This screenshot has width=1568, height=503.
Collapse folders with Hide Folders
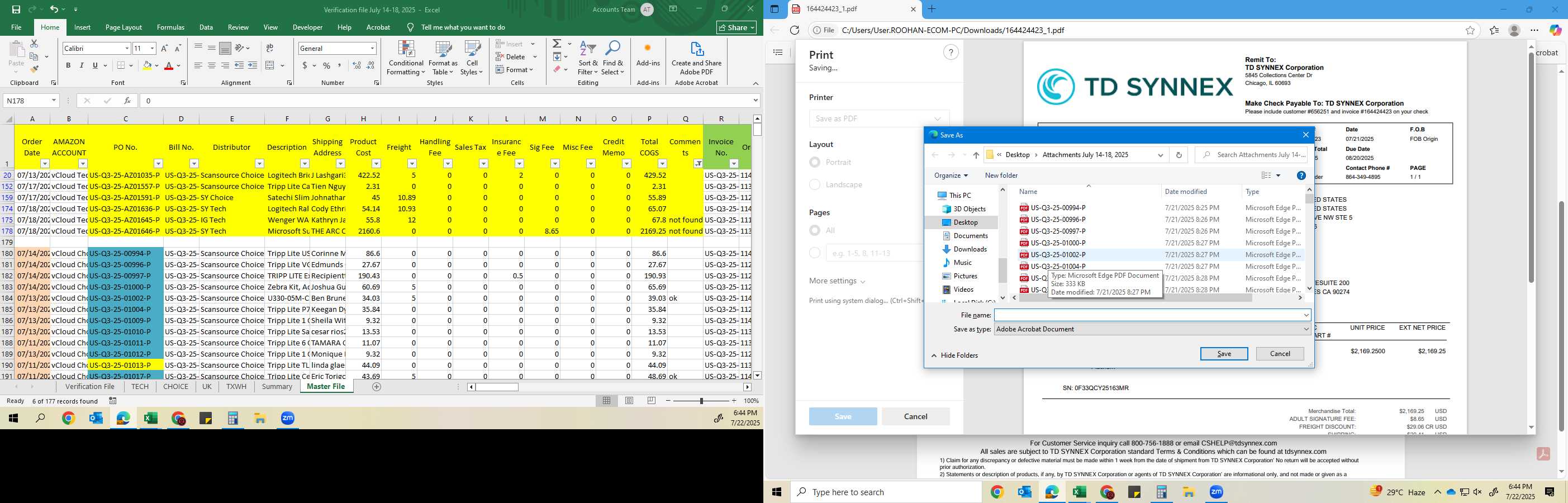tap(954, 355)
